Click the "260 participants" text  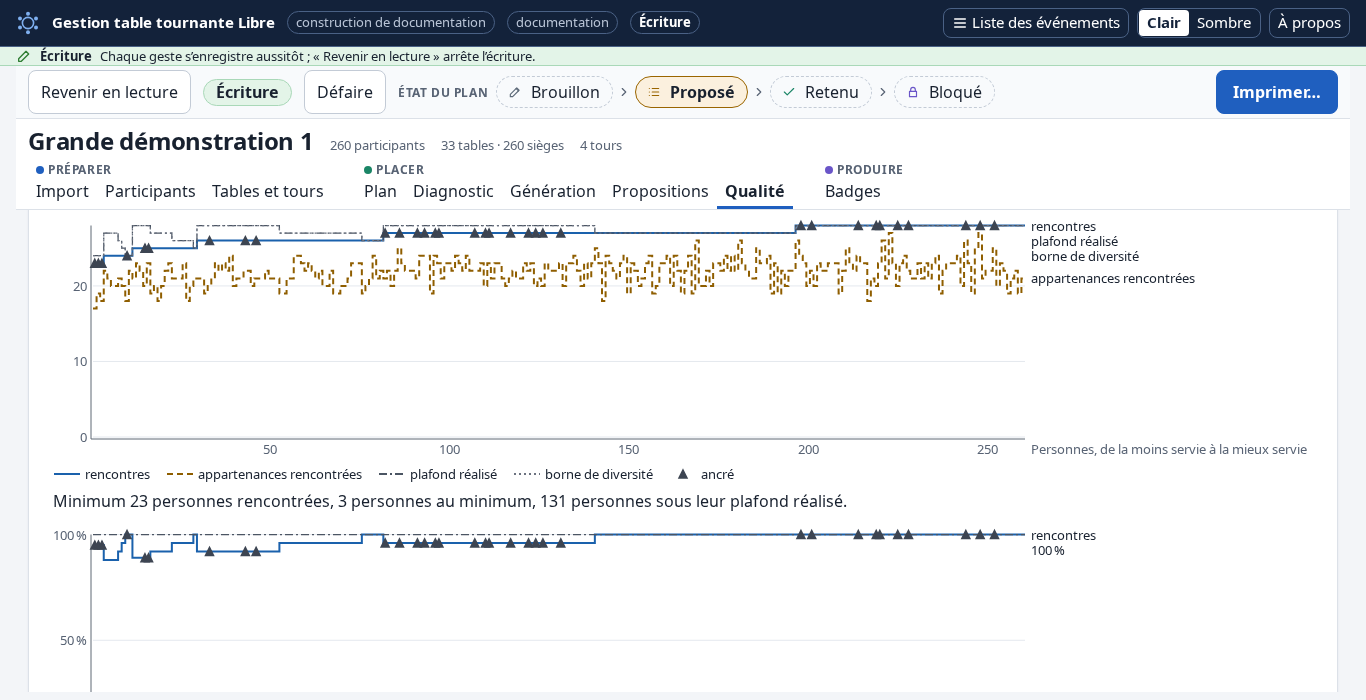click(x=377, y=145)
